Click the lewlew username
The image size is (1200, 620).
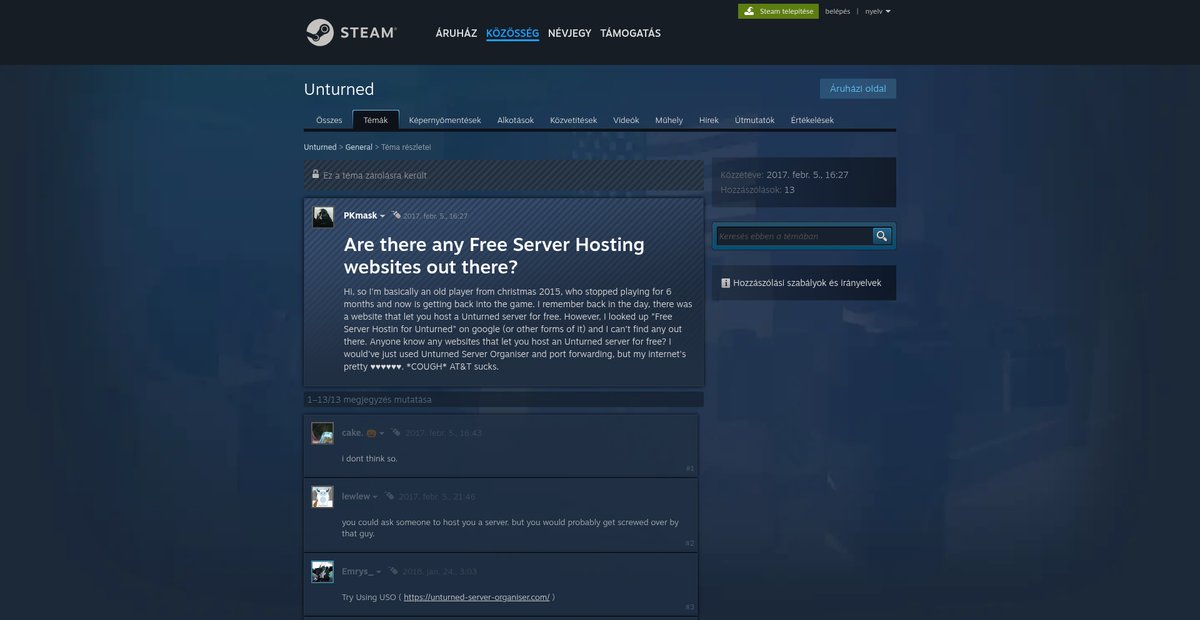pyautogui.click(x=356, y=497)
